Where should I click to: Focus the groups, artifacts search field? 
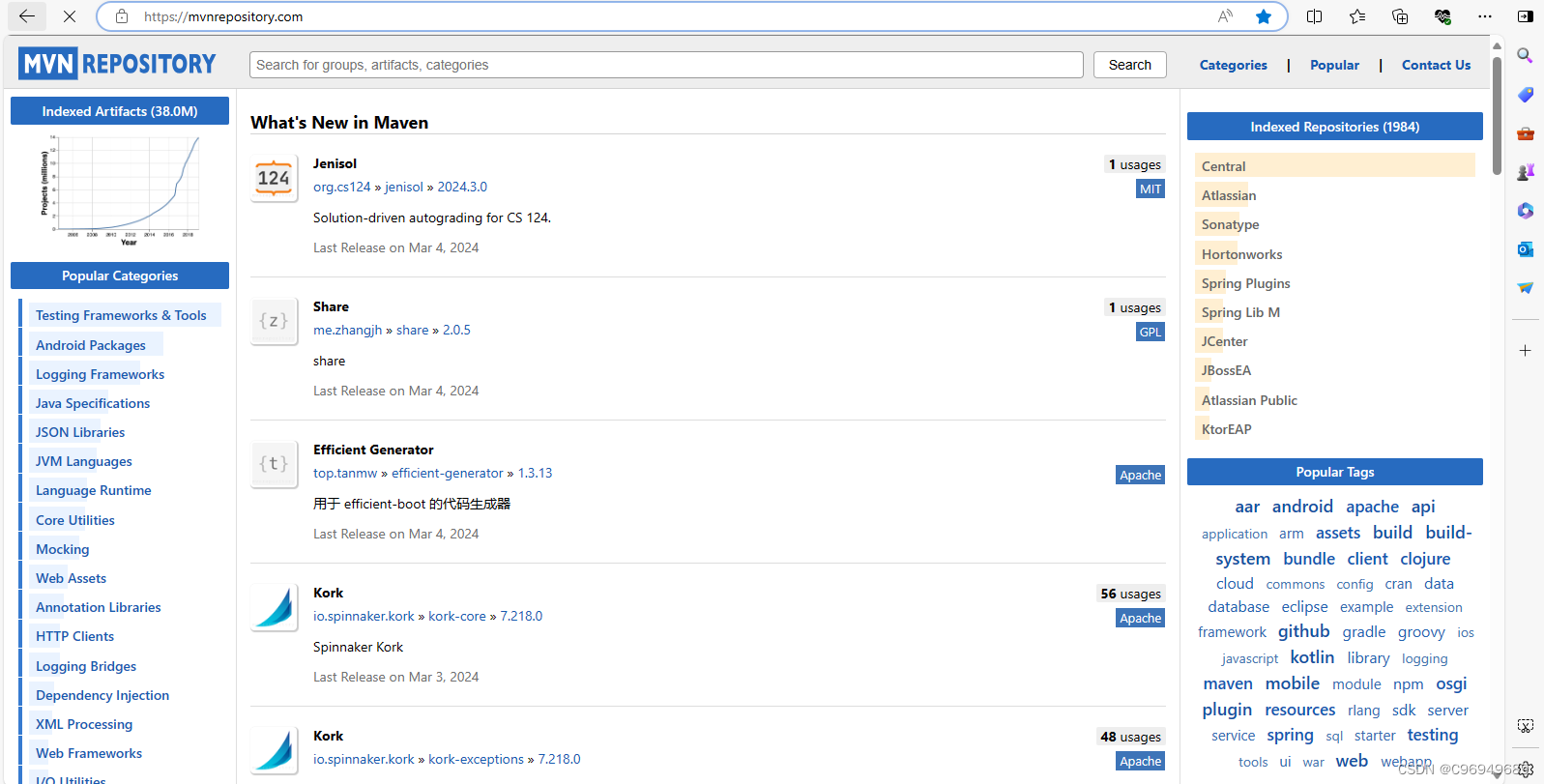(666, 65)
